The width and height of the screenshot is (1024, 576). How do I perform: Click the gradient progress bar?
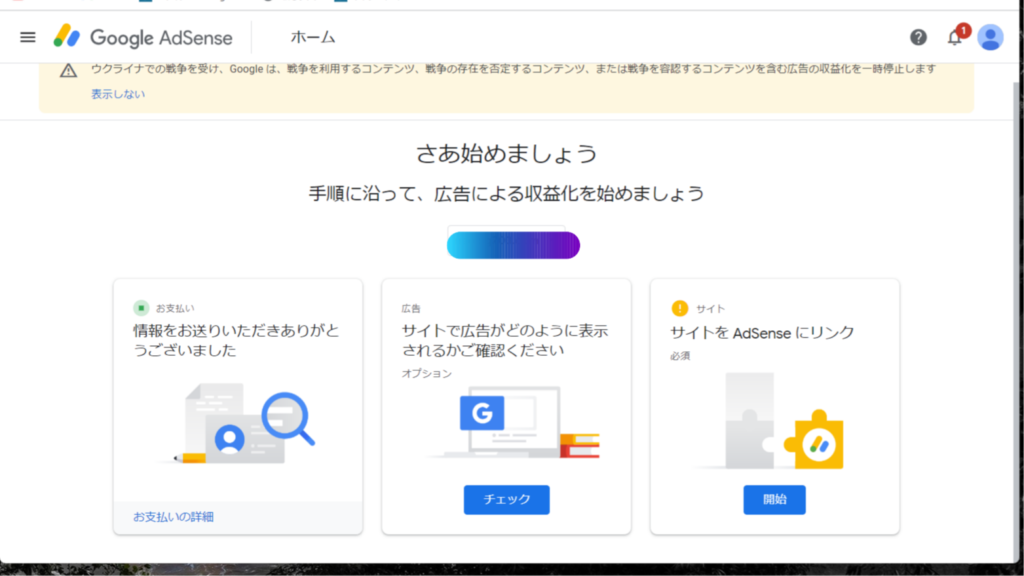coord(513,245)
